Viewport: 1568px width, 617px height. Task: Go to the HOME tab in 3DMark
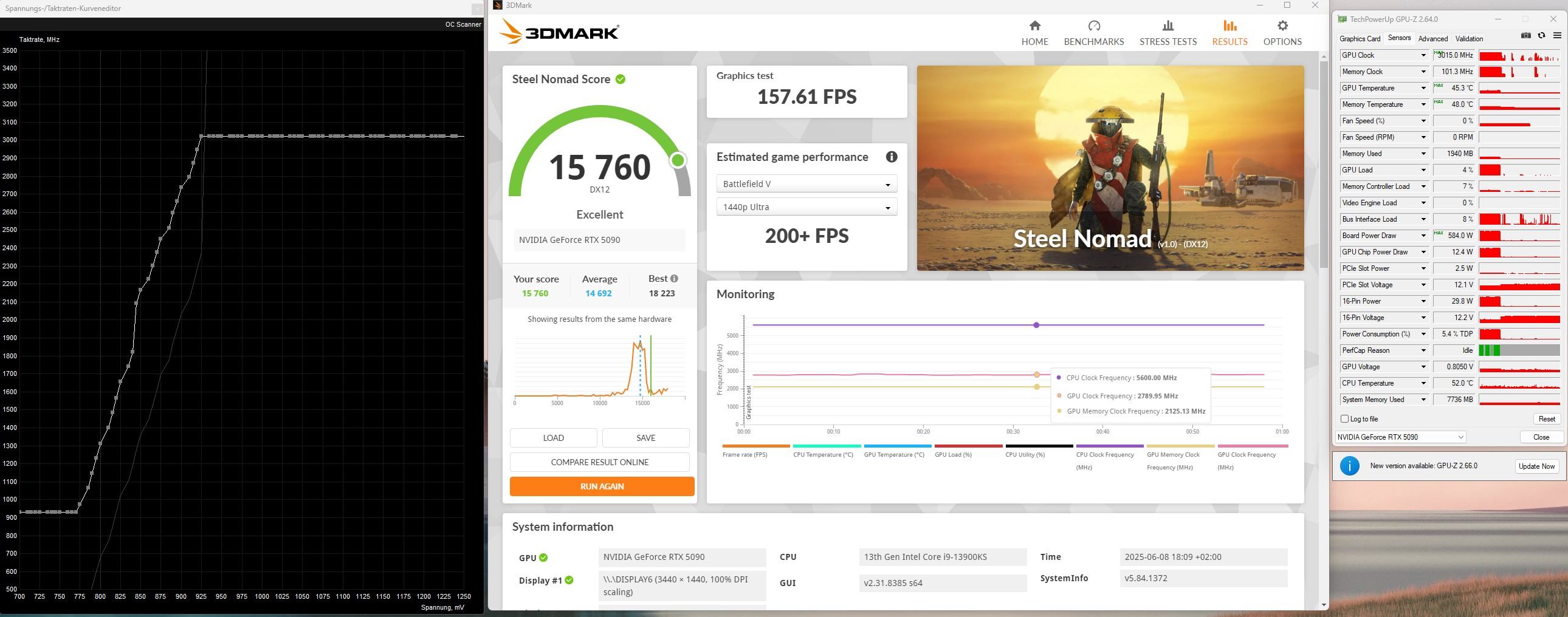coord(1035,33)
